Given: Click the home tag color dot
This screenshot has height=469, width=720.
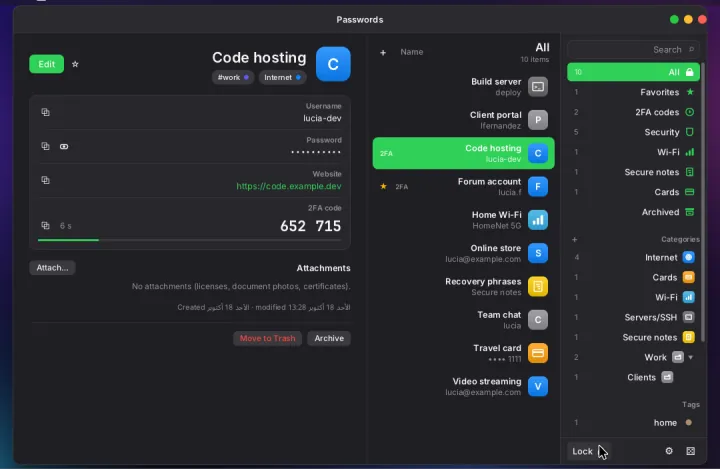Looking at the screenshot, I should 688,423.
